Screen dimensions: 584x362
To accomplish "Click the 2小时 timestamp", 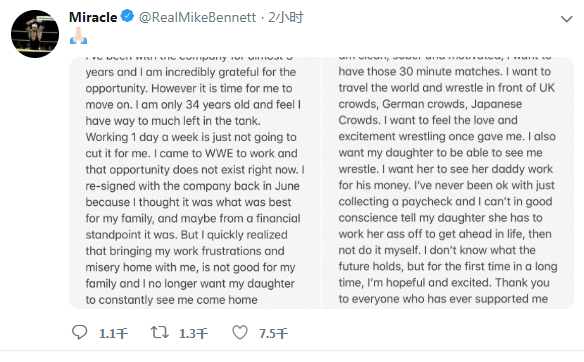I will [286, 17].
